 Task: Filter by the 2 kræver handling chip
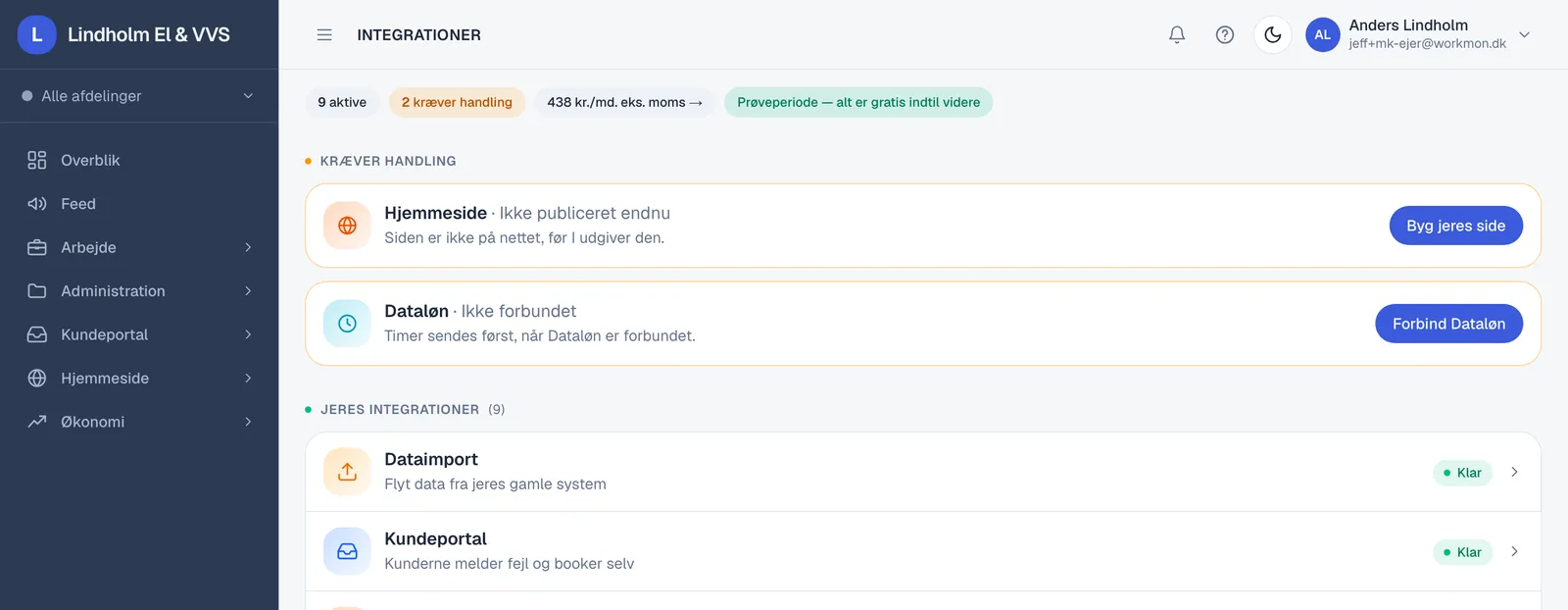[x=457, y=102]
